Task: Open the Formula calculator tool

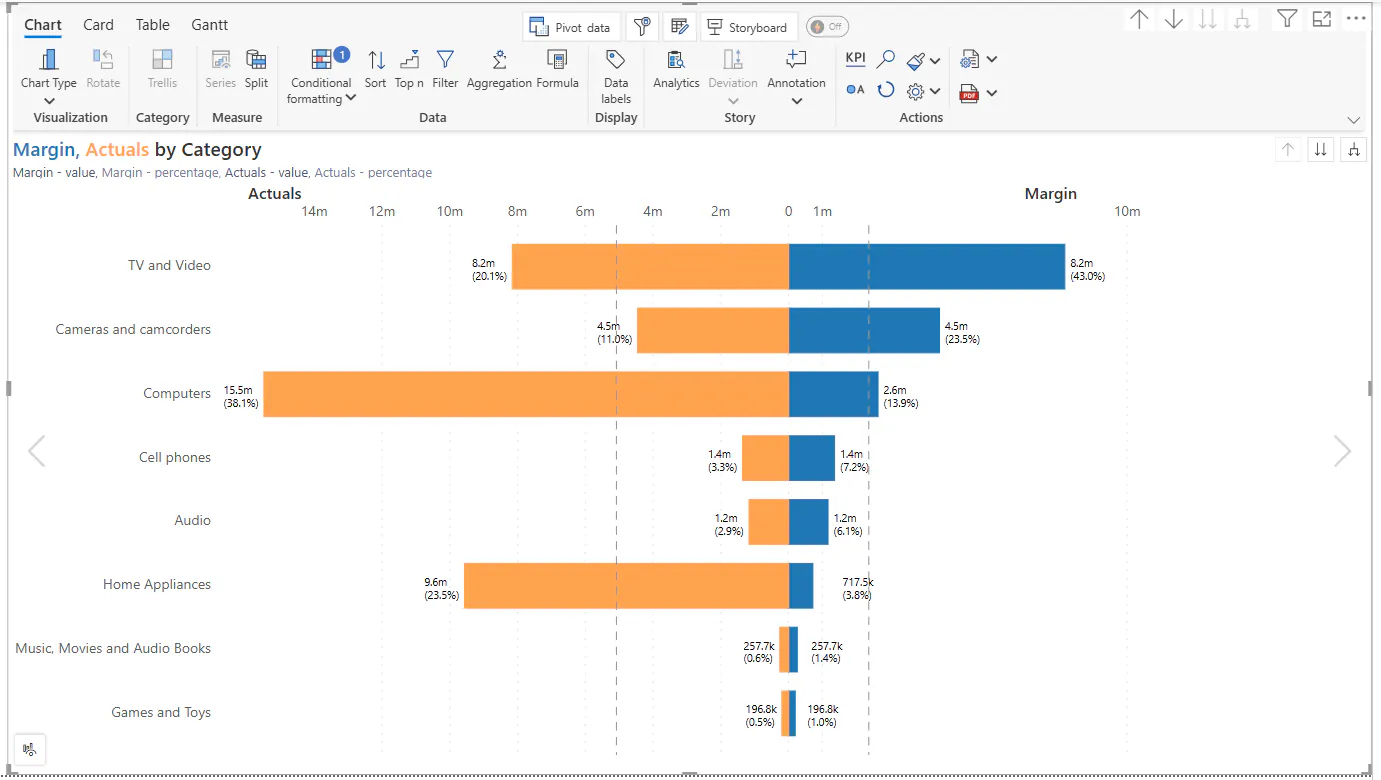Action: 557,62
